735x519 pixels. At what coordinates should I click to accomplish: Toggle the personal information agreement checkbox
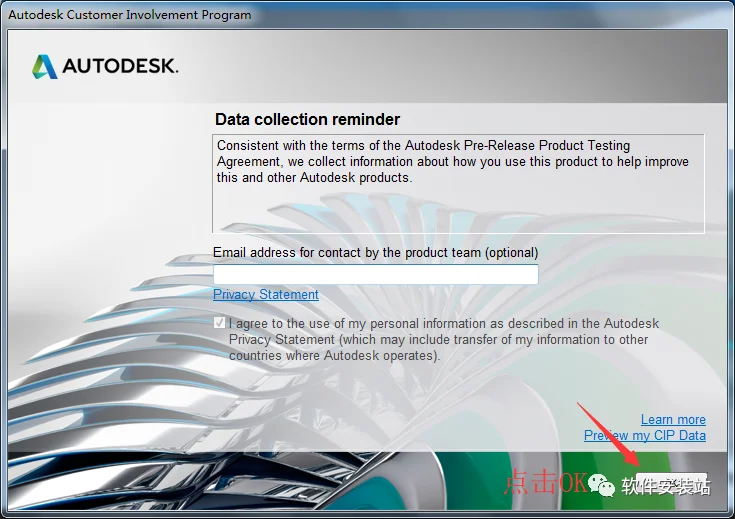coord(219,323)
